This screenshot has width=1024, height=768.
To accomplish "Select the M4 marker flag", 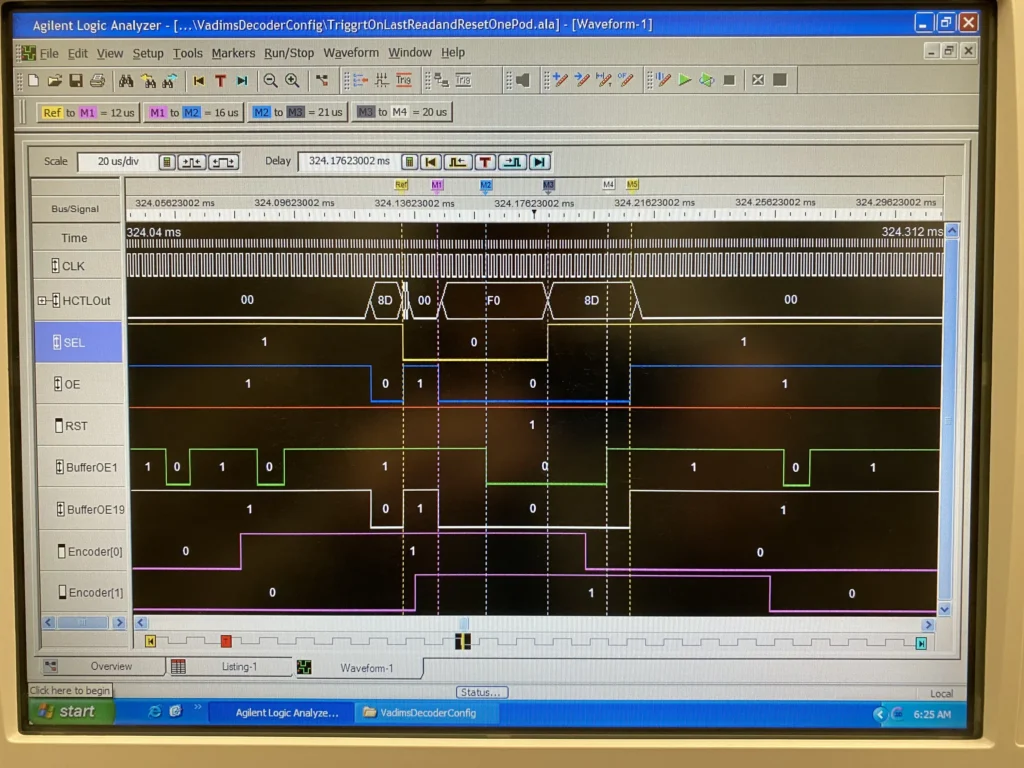I will (608, 184).
